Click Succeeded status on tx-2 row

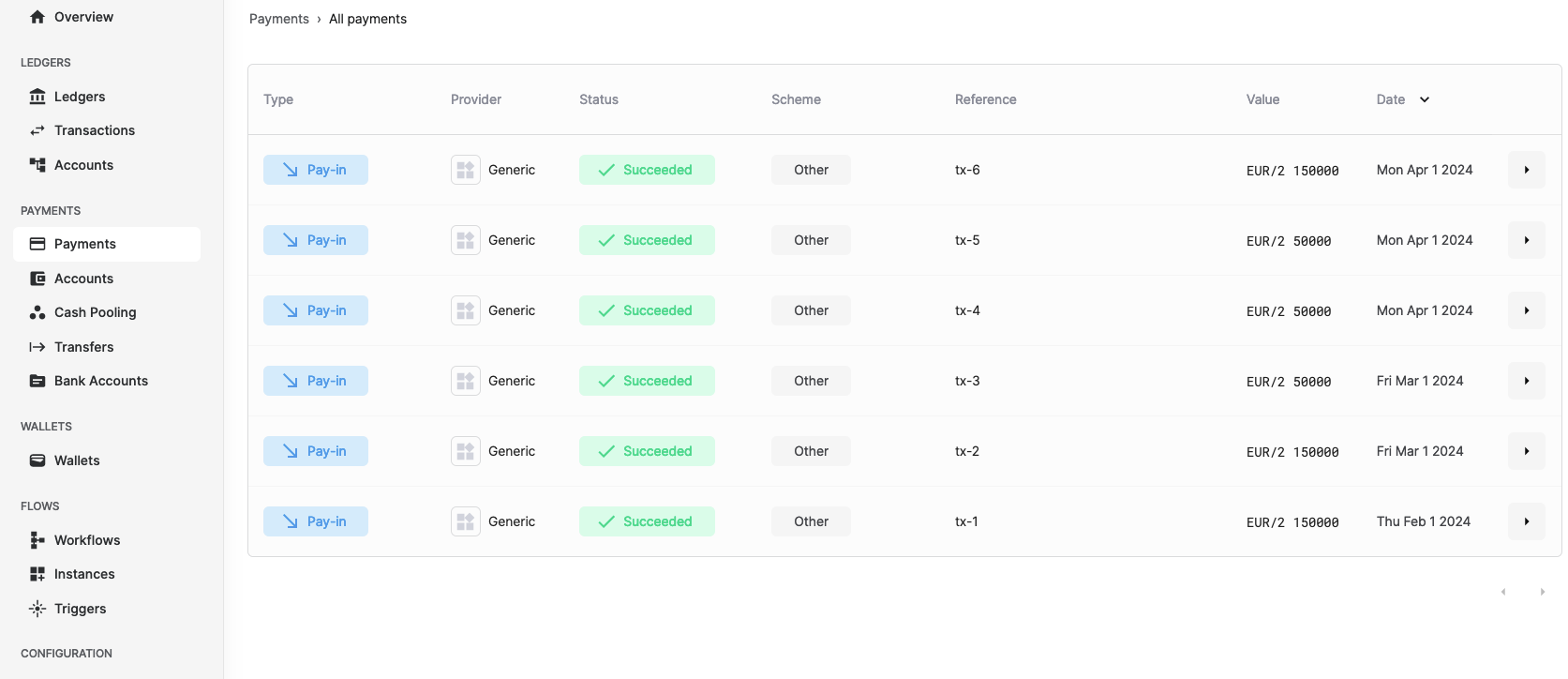(647, 451)
